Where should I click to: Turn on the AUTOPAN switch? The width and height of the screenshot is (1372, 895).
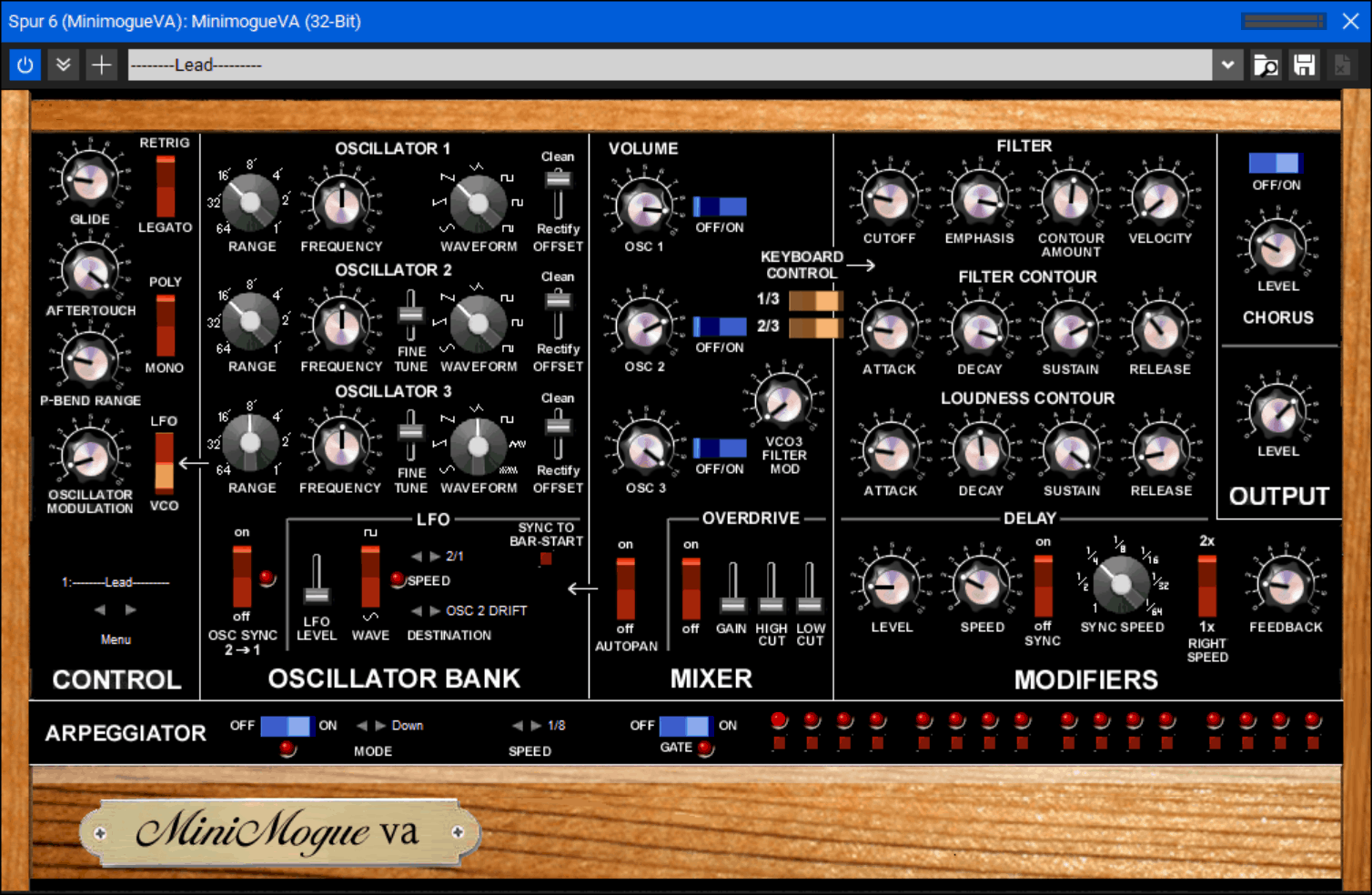tap(625, 587)
